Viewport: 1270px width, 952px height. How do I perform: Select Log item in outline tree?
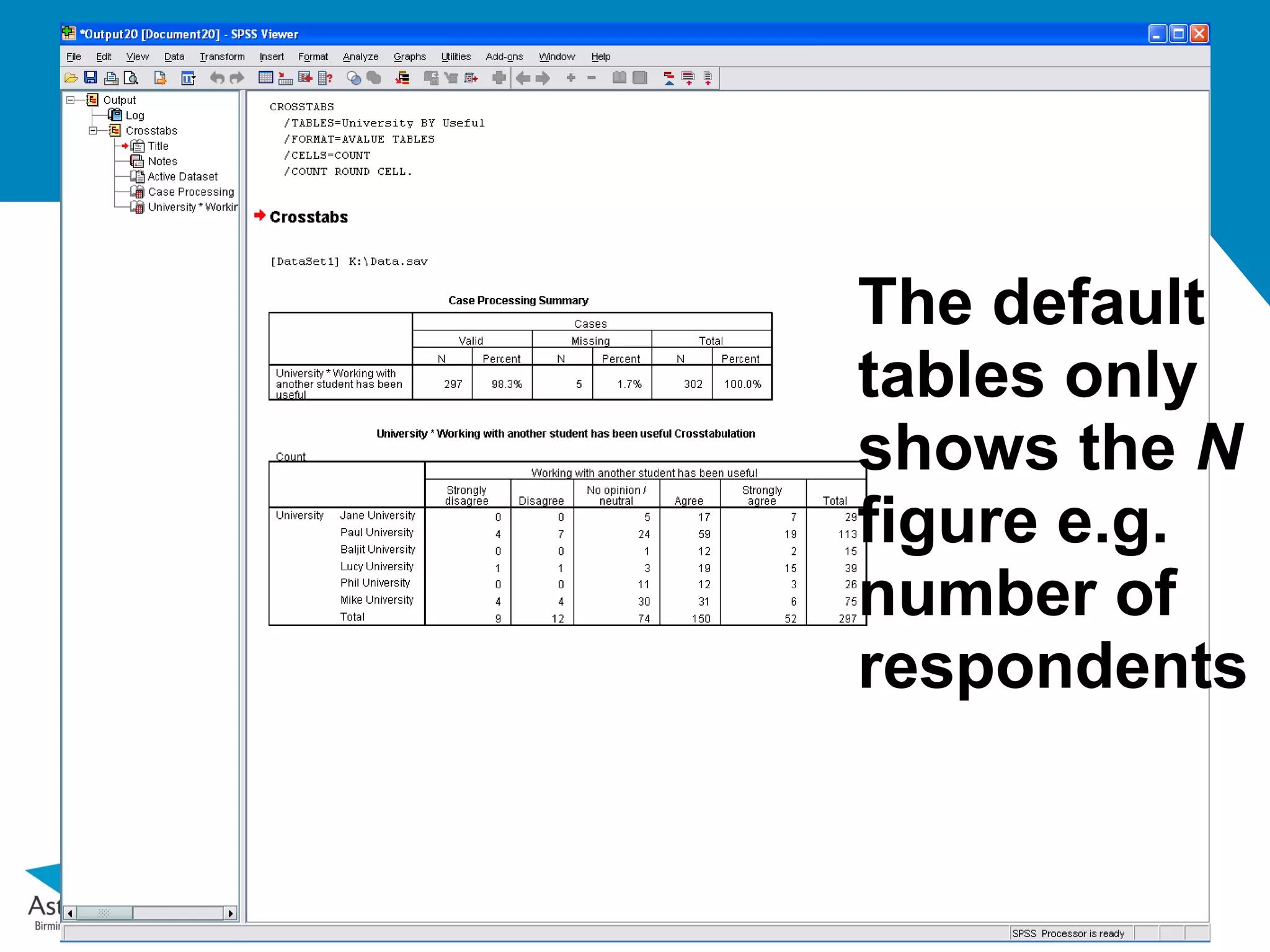[135, 116]
